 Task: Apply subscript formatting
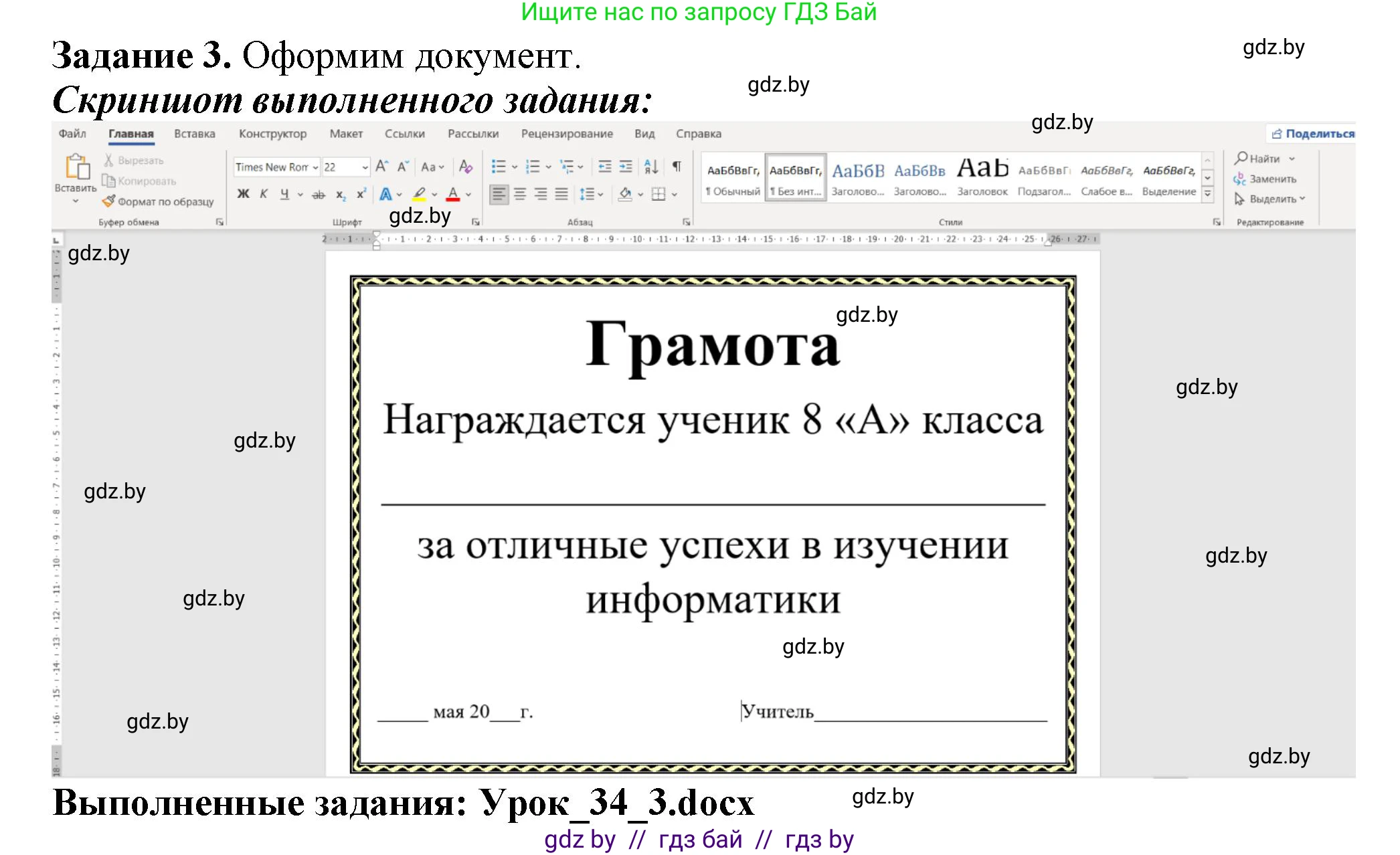pos(340,195)
